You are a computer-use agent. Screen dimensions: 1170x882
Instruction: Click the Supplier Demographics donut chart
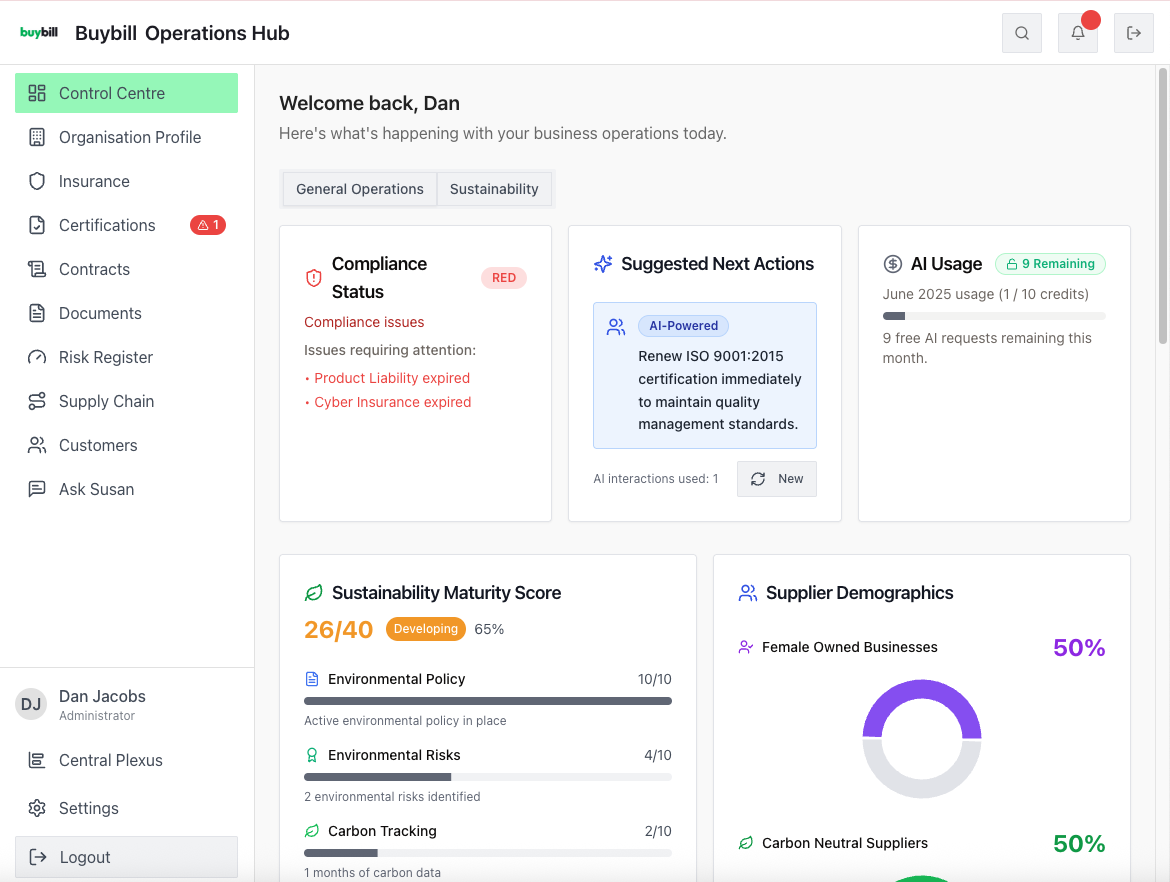coord(922,738)
